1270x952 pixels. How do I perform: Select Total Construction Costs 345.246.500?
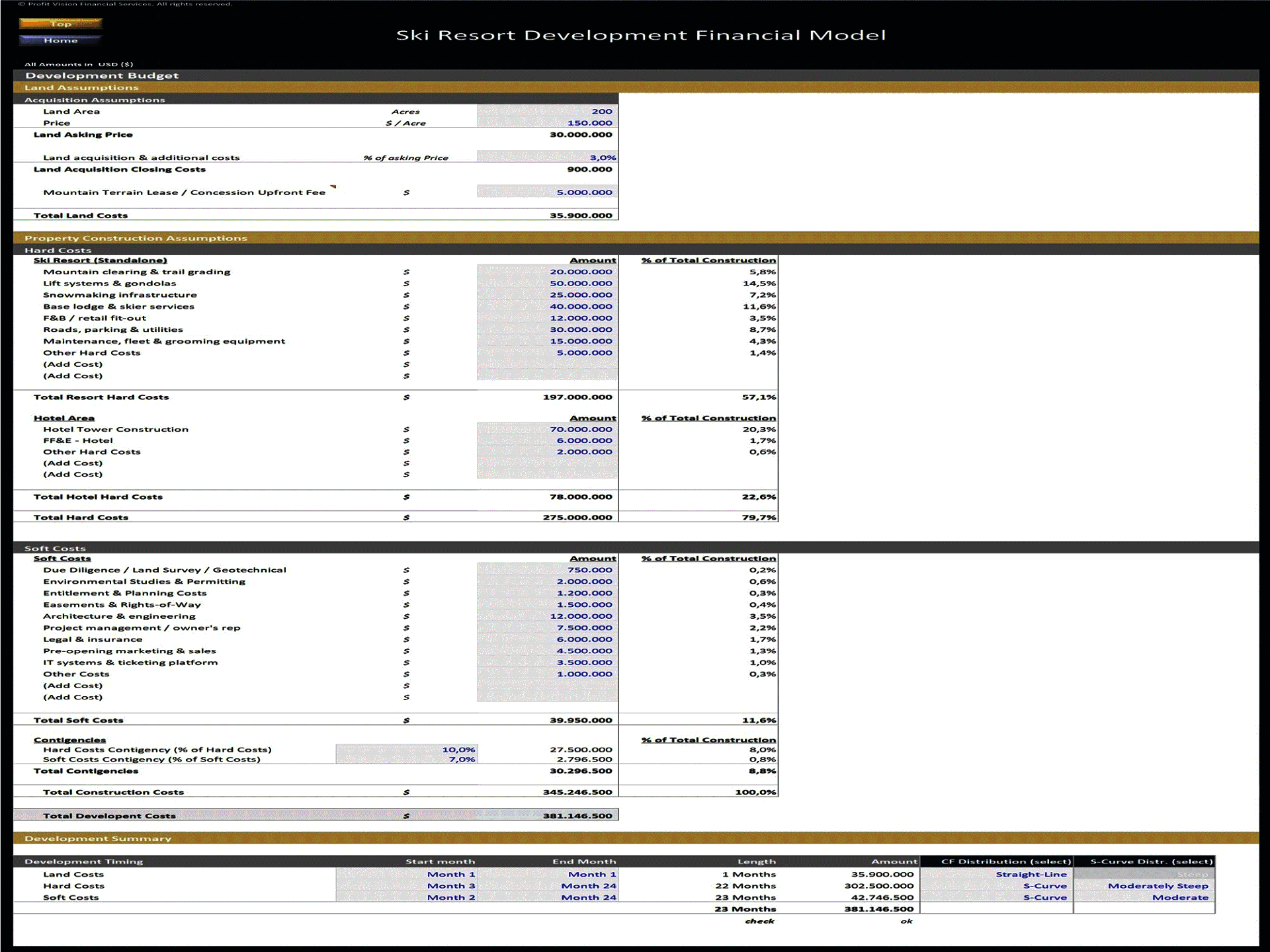(x=577, y=792)
